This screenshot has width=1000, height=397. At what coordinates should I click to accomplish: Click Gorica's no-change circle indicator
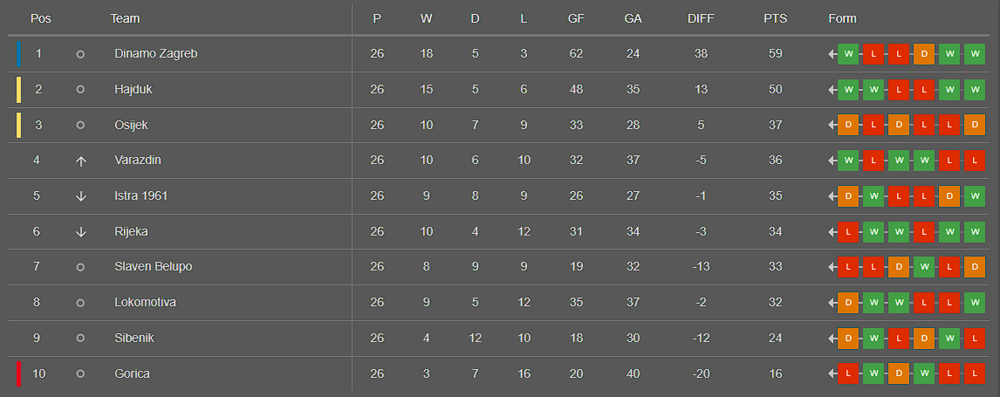click(x=80, y=374)
